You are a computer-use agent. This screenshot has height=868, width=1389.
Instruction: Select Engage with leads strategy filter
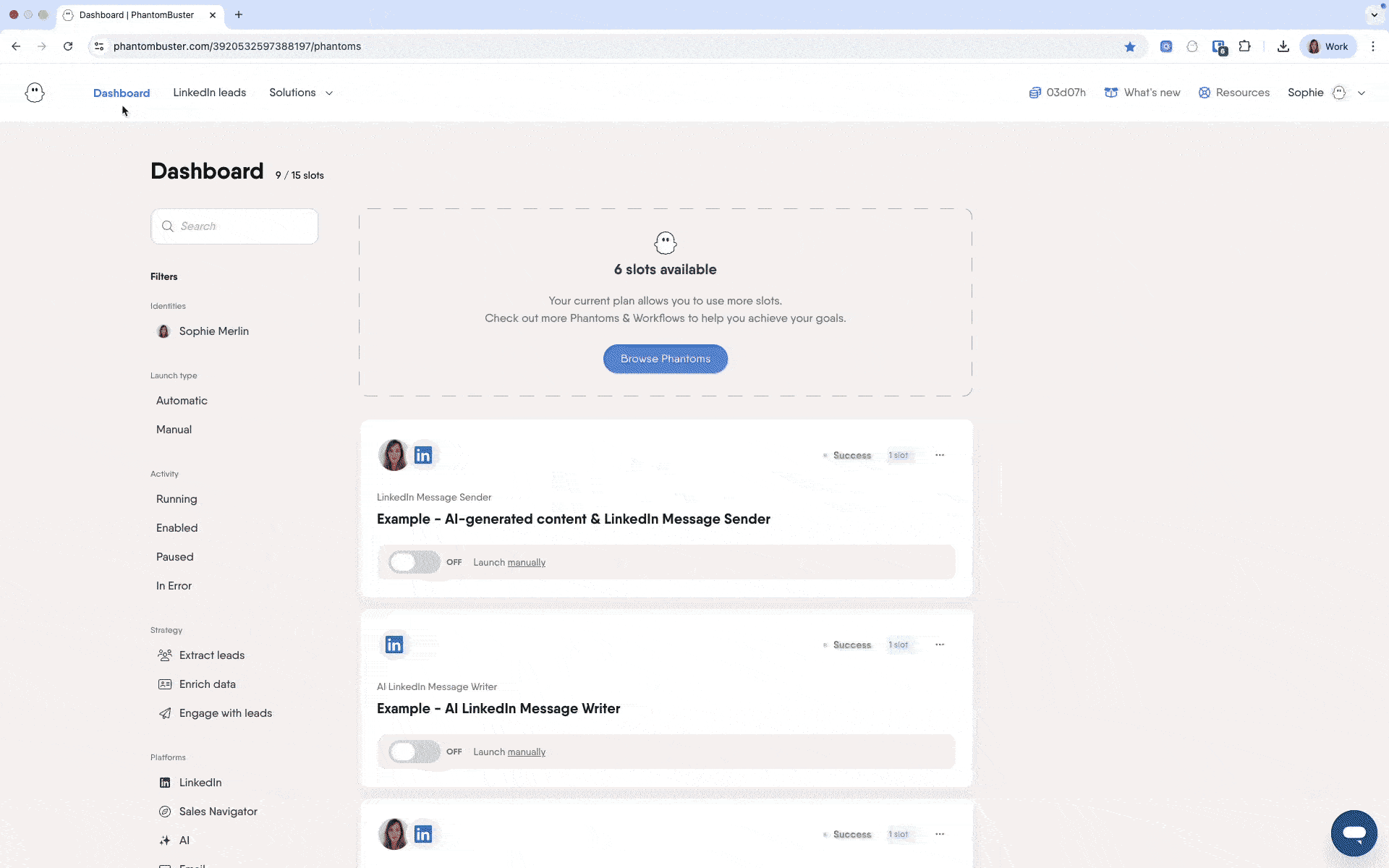[x=215, y=713]
